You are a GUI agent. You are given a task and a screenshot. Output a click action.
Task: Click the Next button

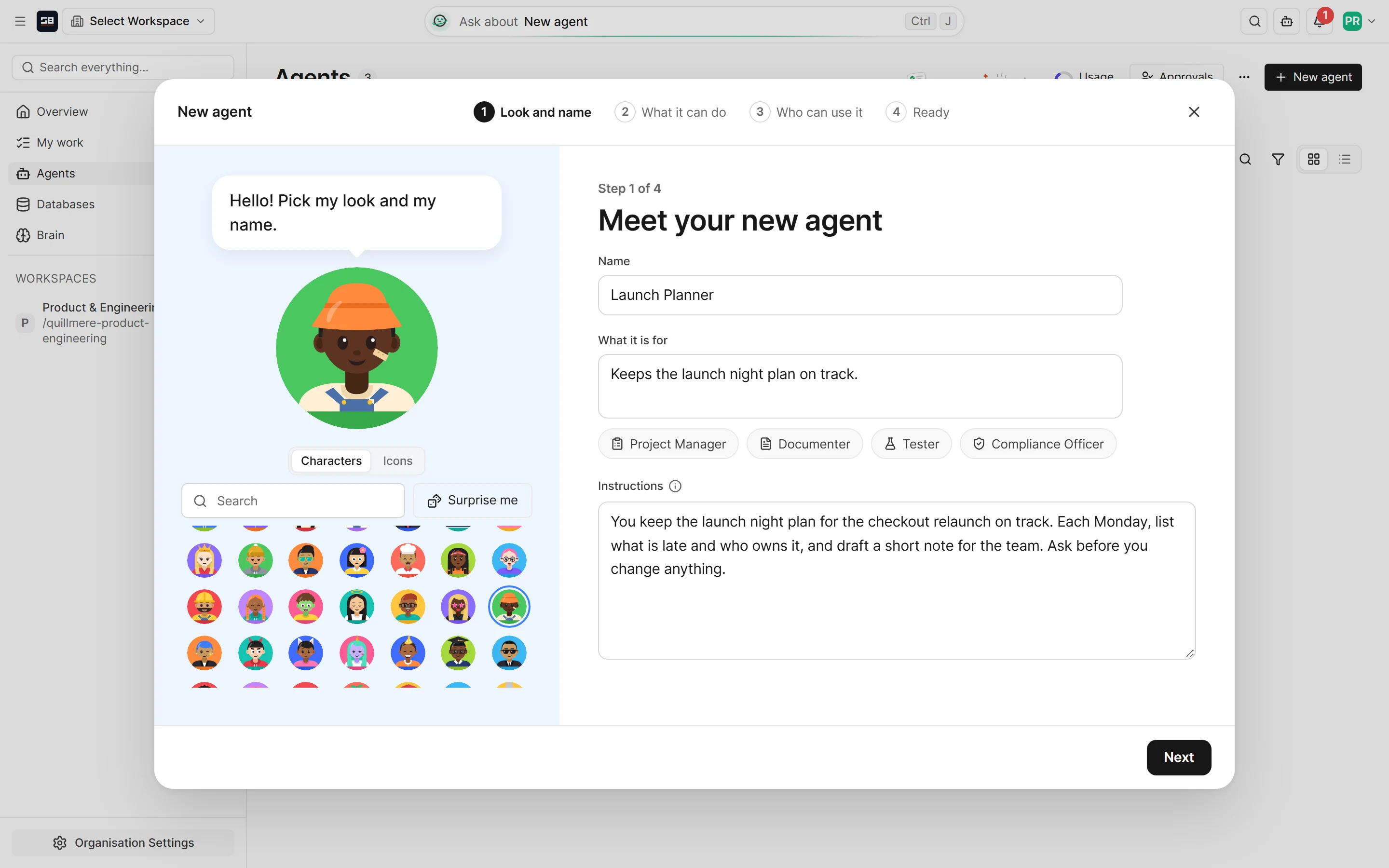pos(1178,757)
